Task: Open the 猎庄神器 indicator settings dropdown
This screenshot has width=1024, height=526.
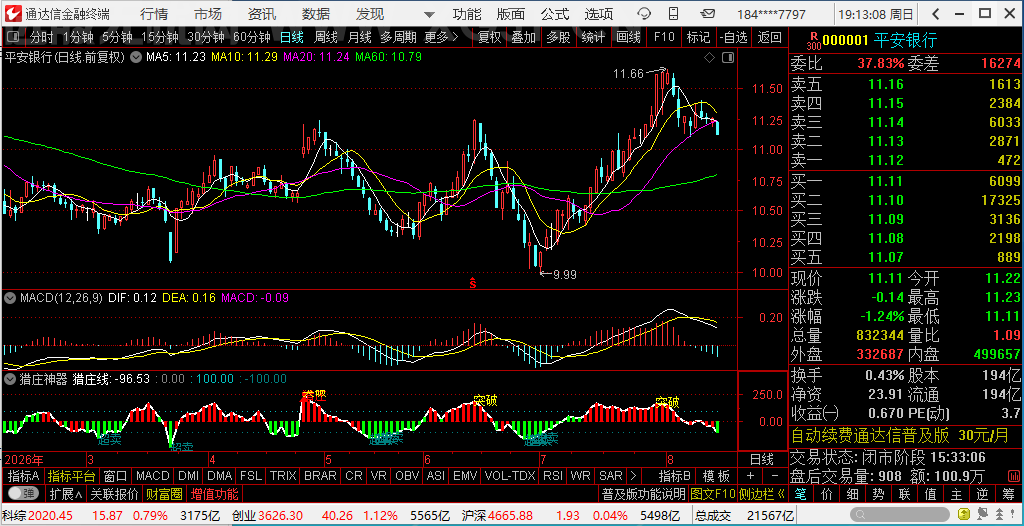Action: click(x=10, y=378)
